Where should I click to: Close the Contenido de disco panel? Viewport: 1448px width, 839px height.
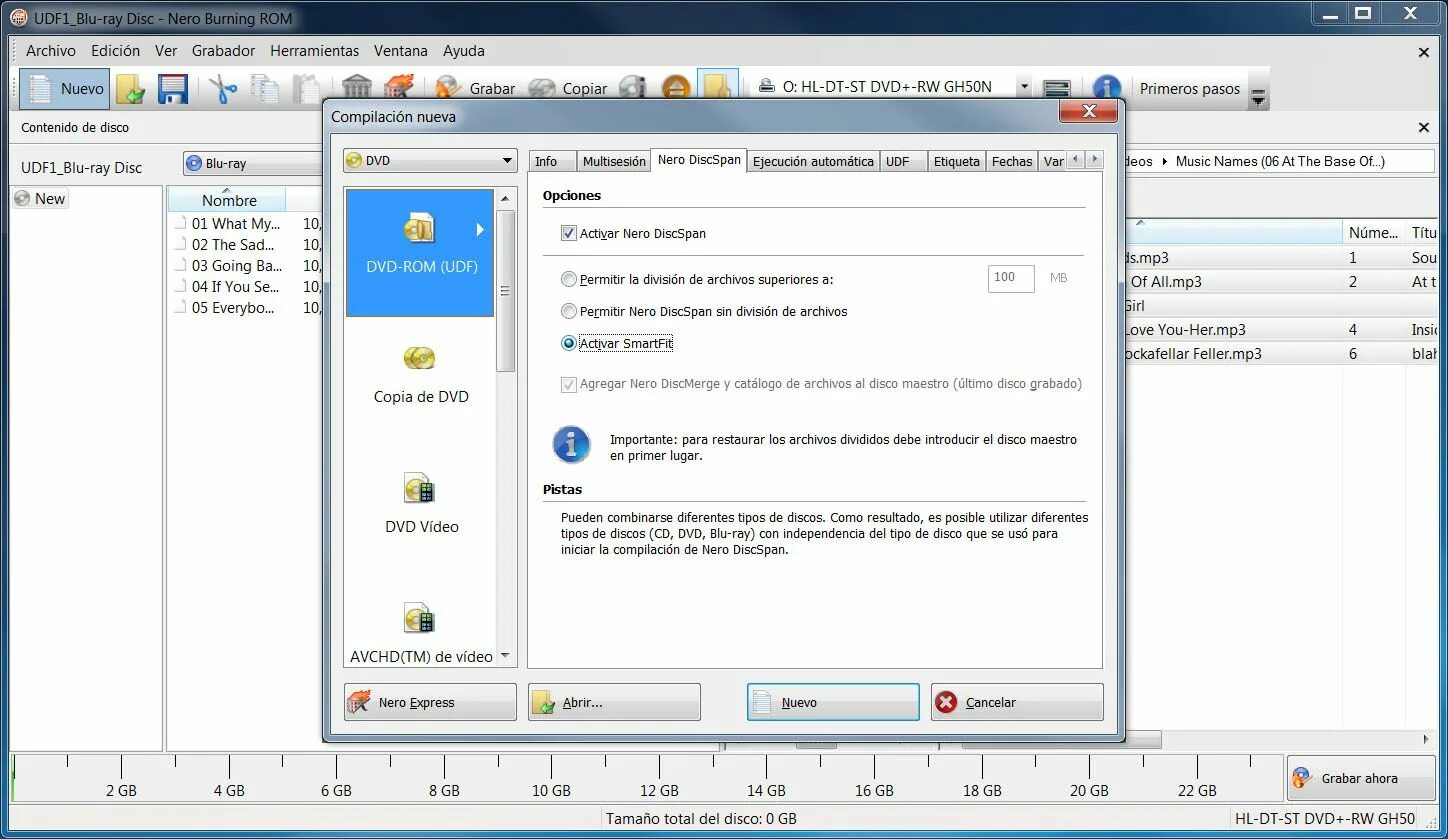[x=1424, y=127]
